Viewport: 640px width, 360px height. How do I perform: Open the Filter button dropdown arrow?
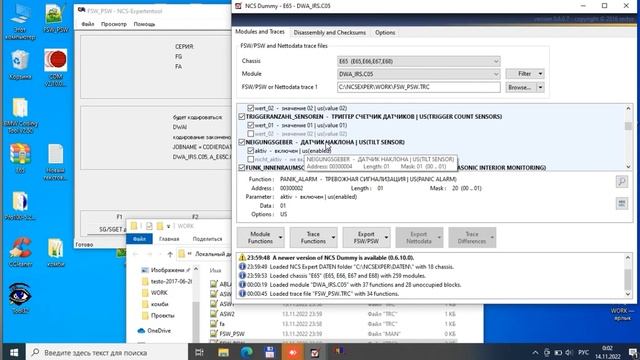click(540, 73)
